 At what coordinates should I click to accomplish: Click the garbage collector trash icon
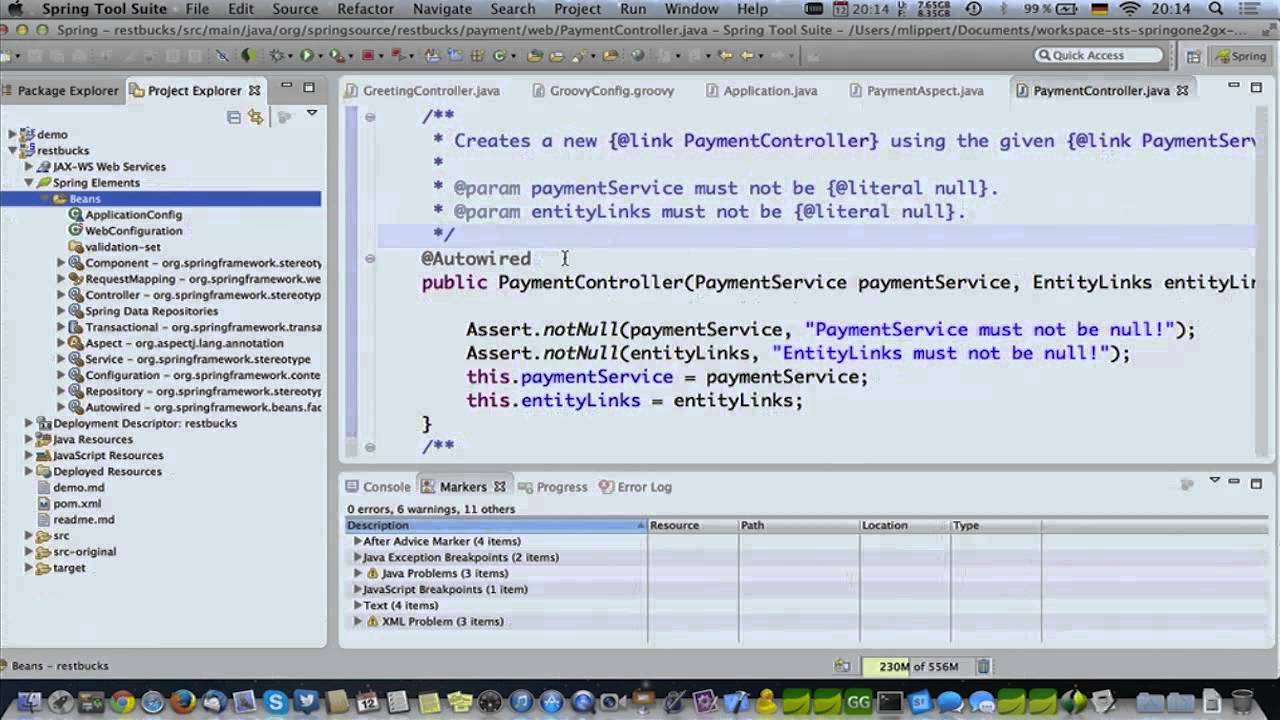click(x=983, y=666)
